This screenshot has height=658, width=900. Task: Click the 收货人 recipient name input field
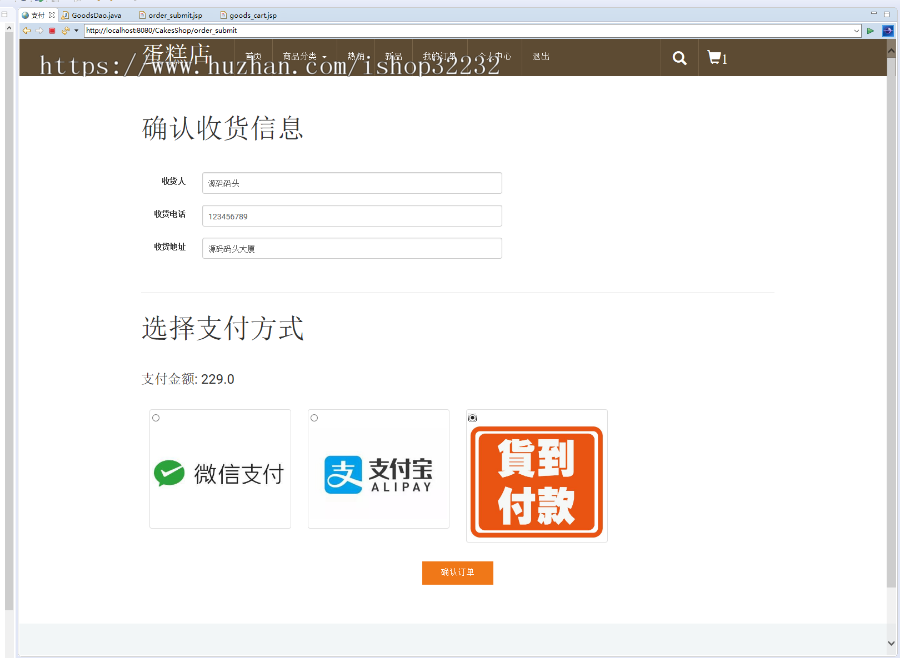[351, 183]
